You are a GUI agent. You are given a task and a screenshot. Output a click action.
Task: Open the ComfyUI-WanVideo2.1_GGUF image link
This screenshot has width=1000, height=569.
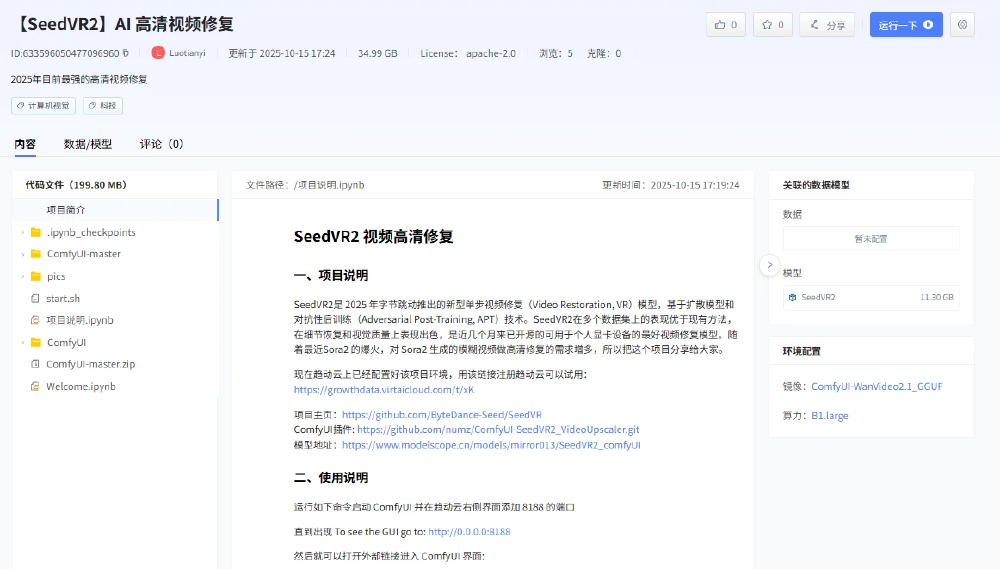[877, 387]
